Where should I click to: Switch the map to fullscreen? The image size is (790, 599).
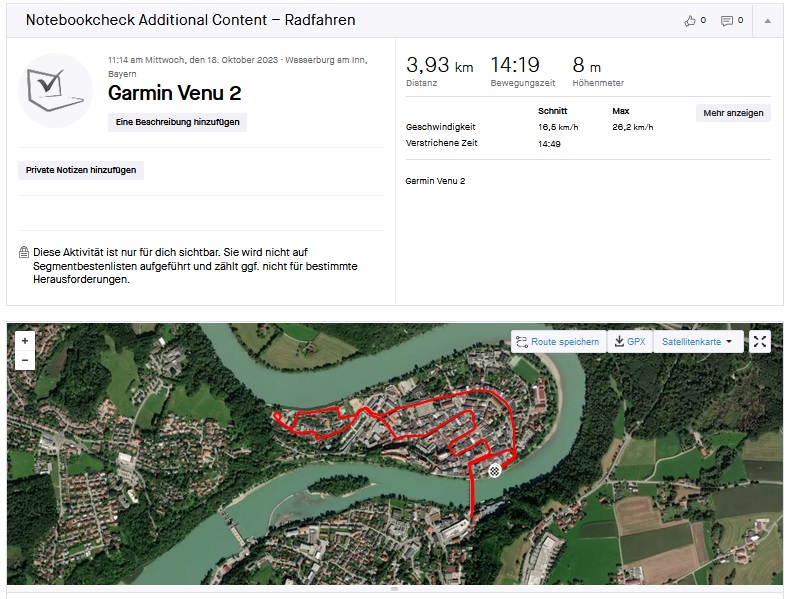760,342
